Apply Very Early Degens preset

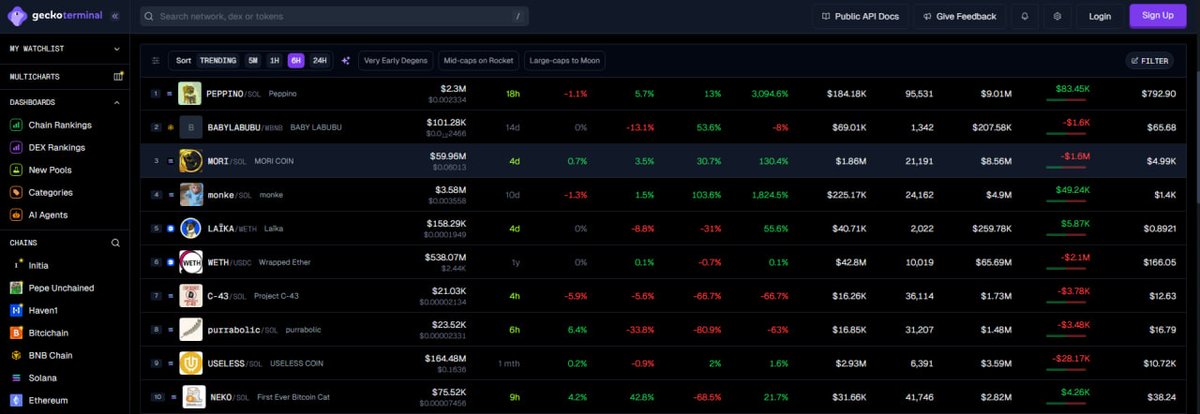(395, 61)
